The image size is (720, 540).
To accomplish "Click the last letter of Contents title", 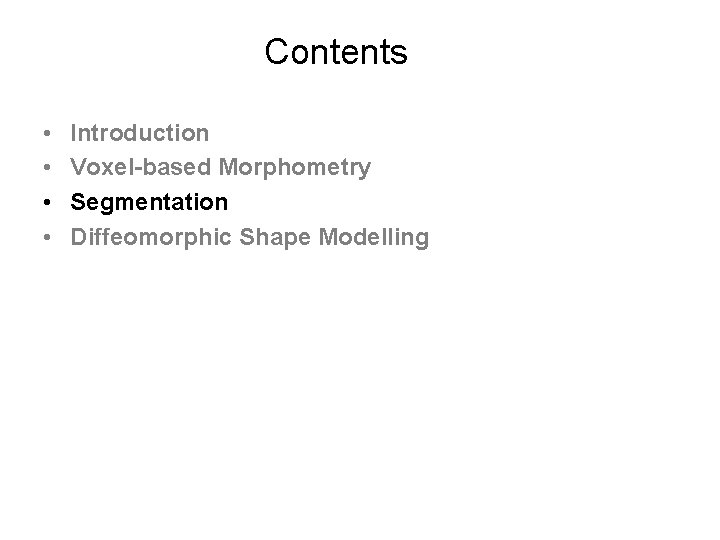I will 400,55.
